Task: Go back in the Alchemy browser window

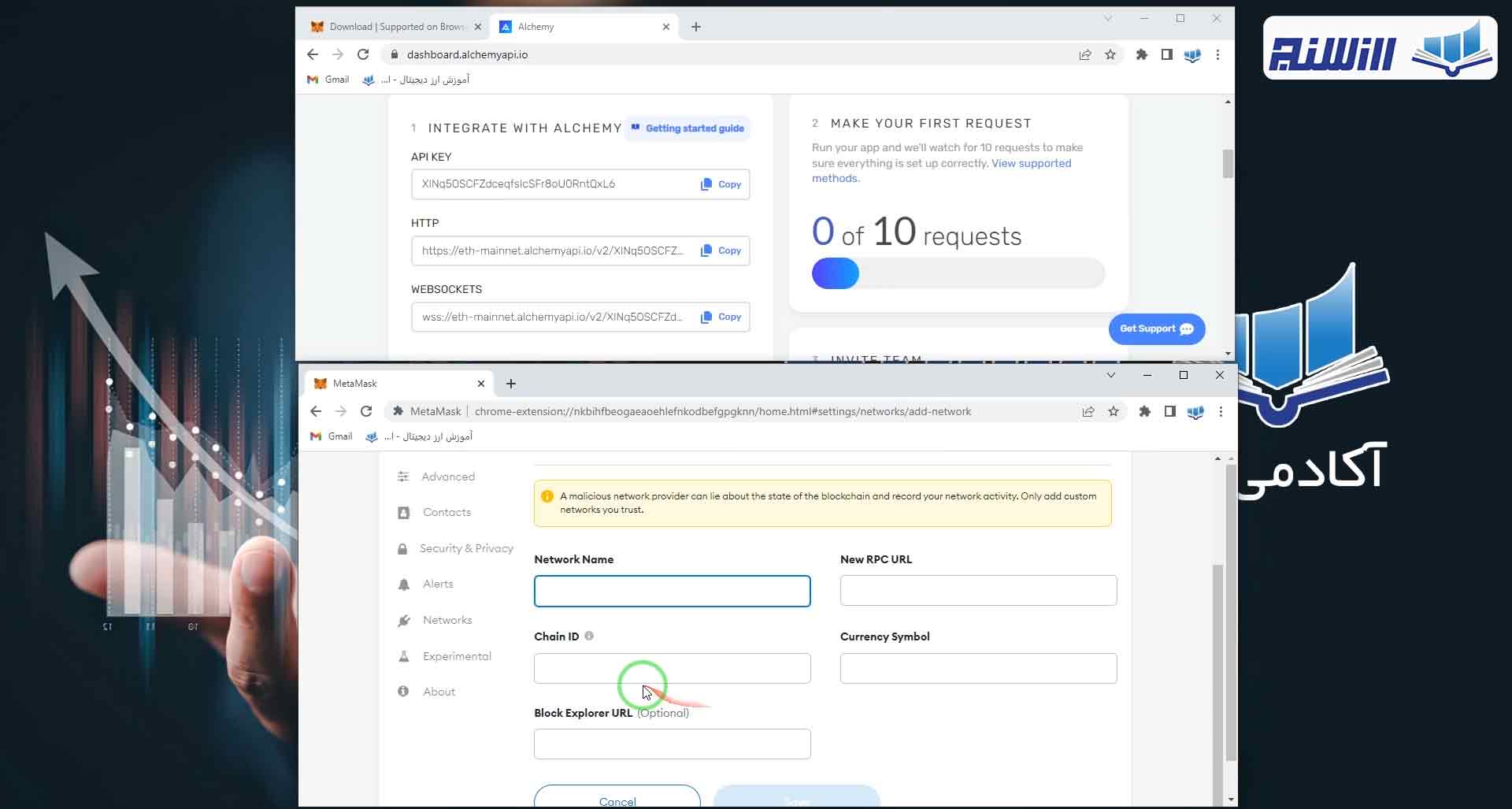Action: coord(313,54)
